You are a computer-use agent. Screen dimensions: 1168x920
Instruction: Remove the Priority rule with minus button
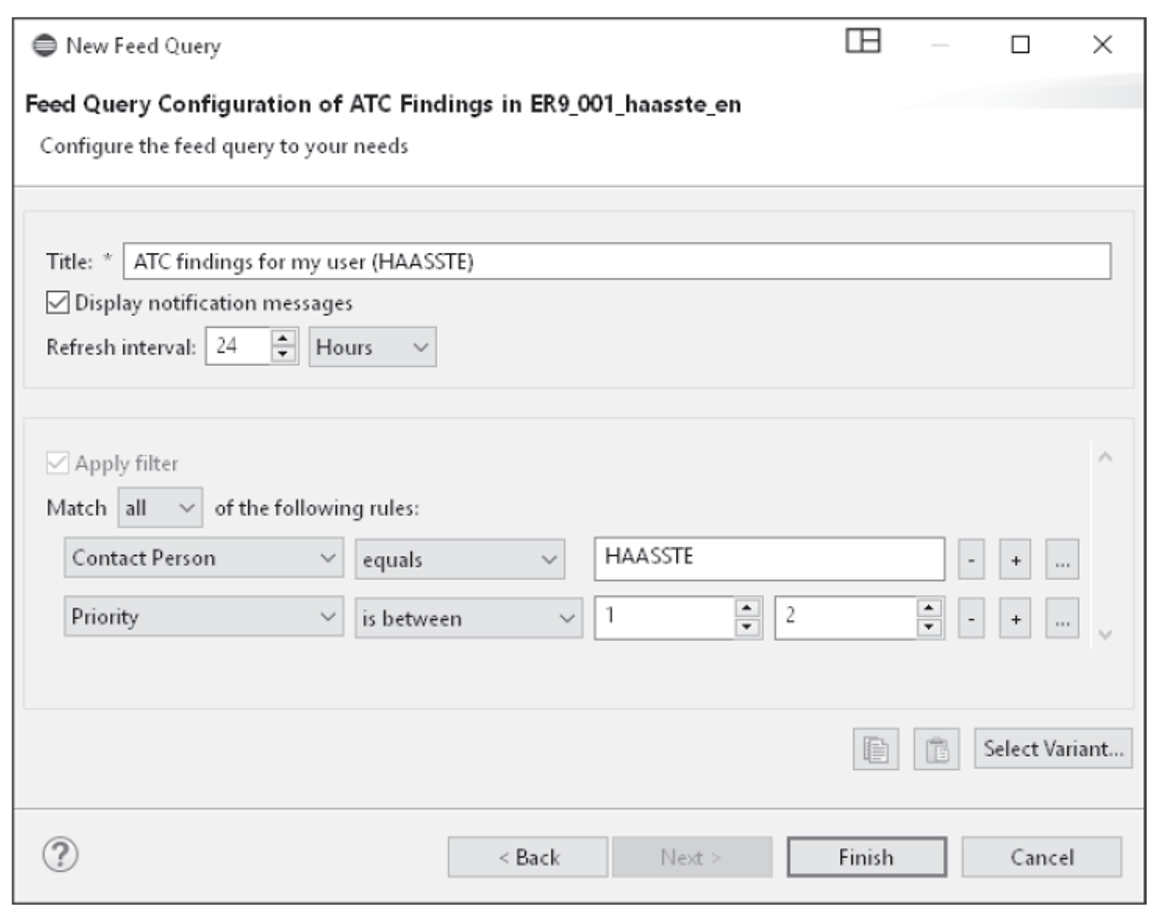click(x=971, y=619)
